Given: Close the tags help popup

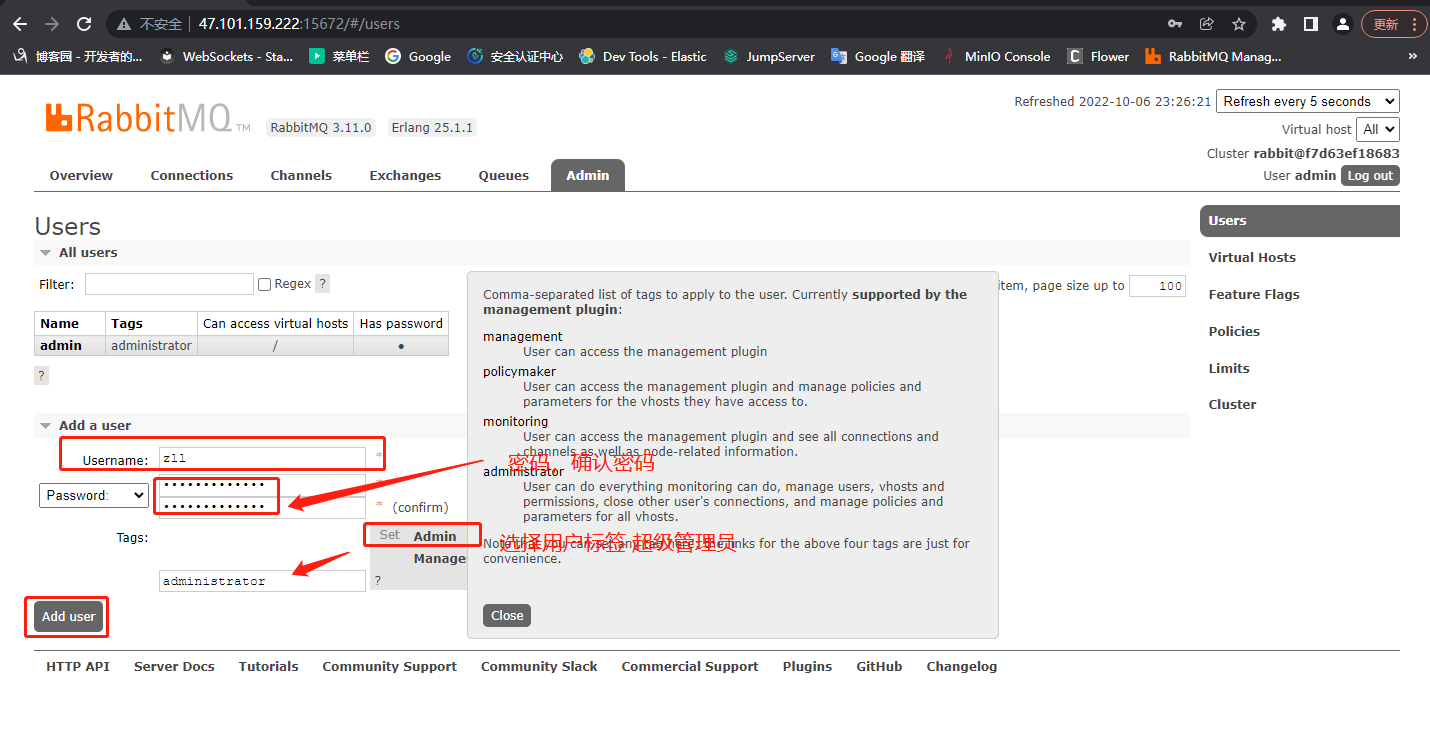Looking at the screenshot, I should tap(507, 616).
